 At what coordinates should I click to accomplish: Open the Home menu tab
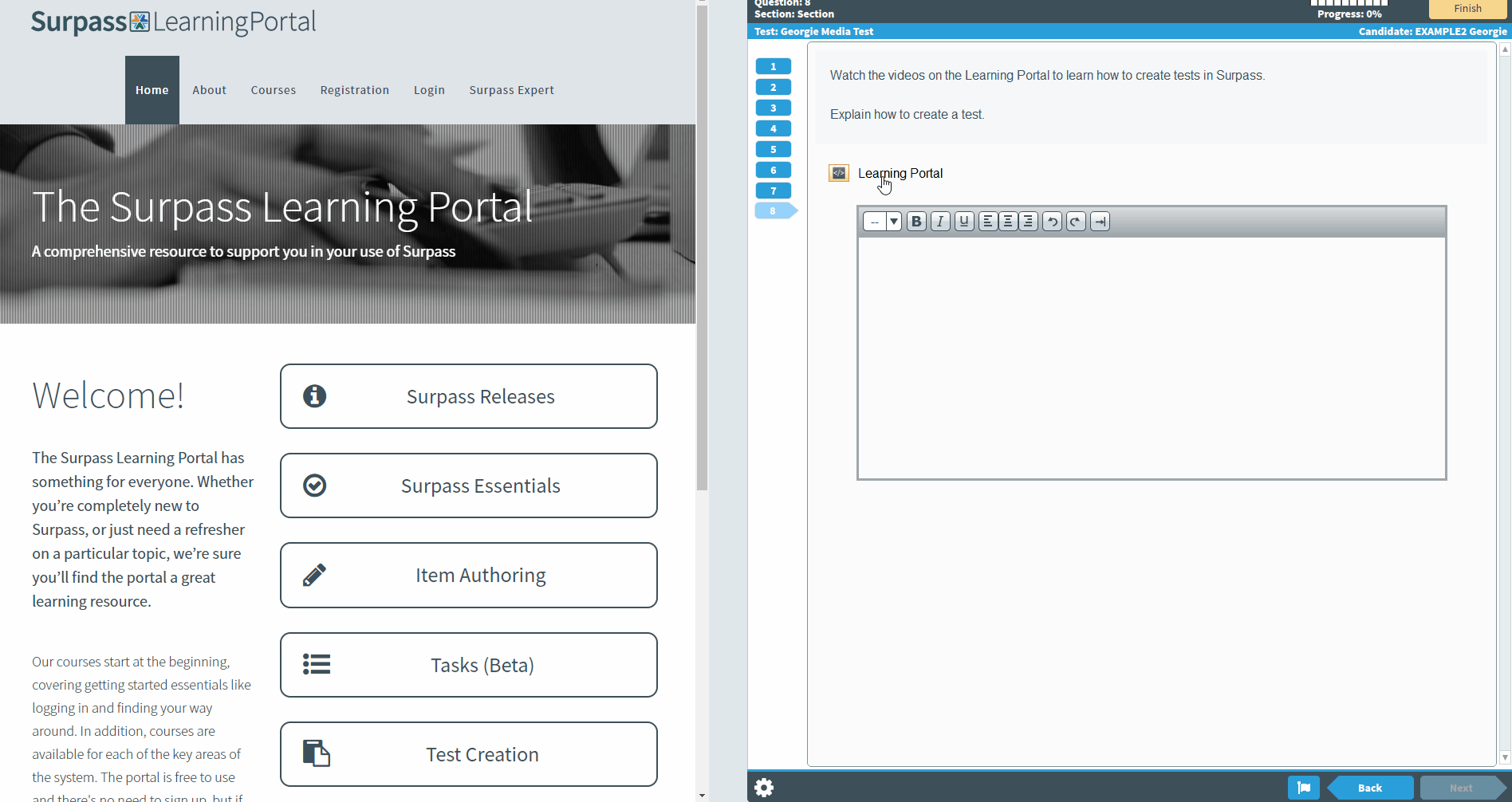[x=152, y=90]
